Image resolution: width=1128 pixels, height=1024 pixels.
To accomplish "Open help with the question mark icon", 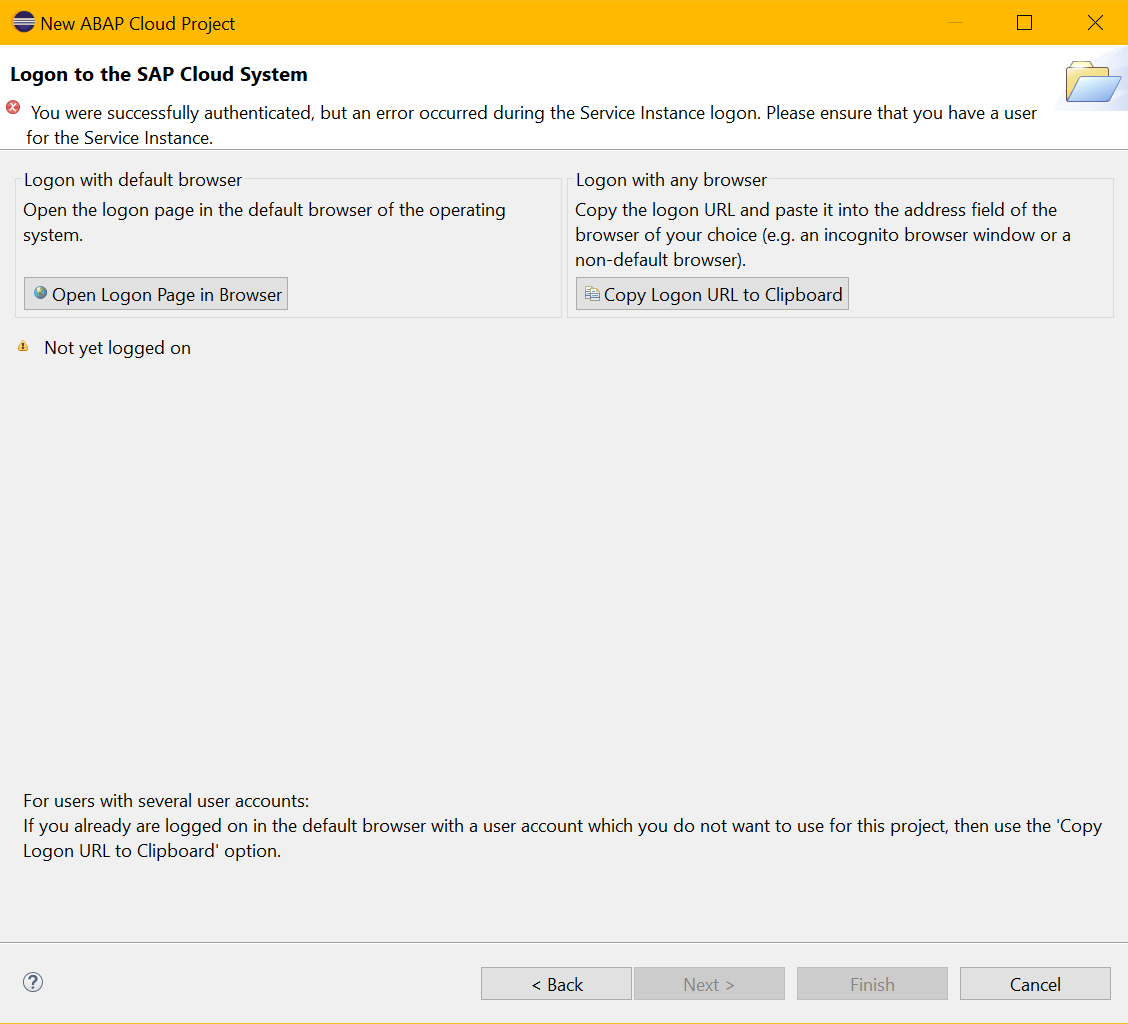I will 33,982.
